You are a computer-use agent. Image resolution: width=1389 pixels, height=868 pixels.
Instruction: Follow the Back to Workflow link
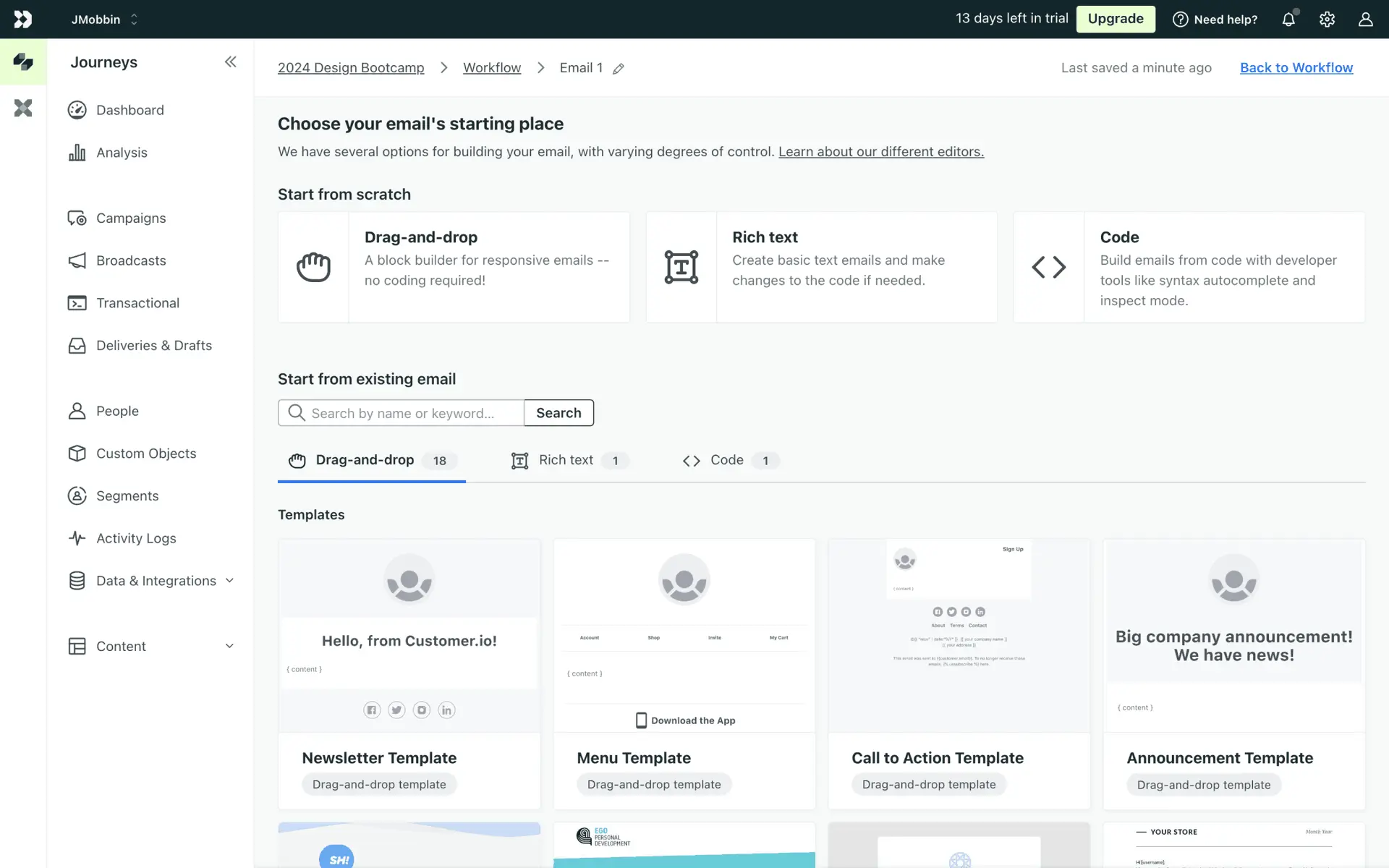pyautogui.click(x=1296, y=68)
